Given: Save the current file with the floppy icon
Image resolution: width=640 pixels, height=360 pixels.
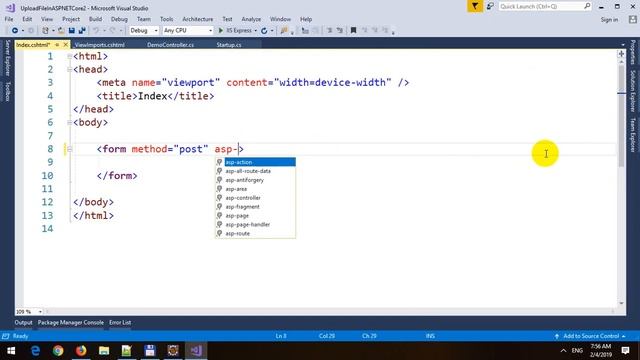Looking at the screenshot, I should click(71, 31).
